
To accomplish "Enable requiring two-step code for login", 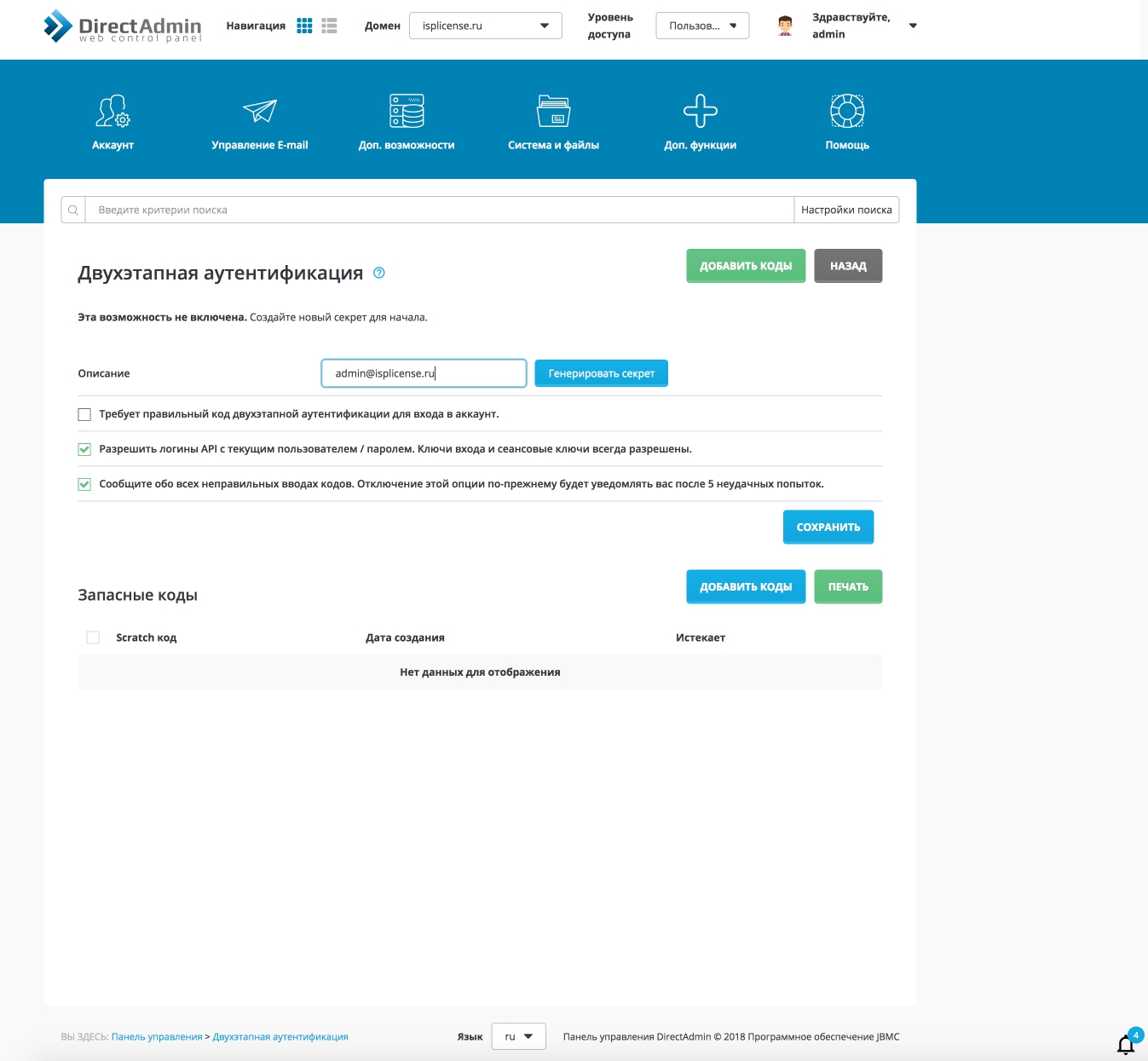I will [84, 415].
